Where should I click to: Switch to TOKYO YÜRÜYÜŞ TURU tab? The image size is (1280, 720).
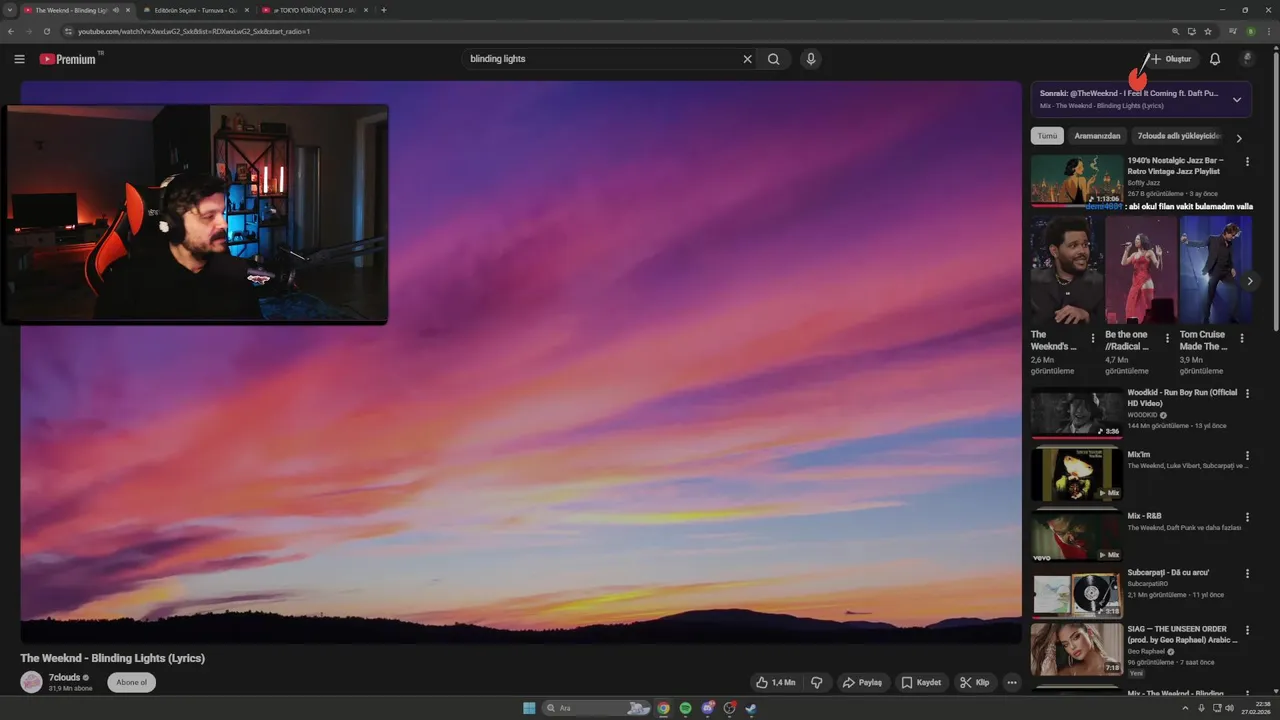[x=315, y=10]
